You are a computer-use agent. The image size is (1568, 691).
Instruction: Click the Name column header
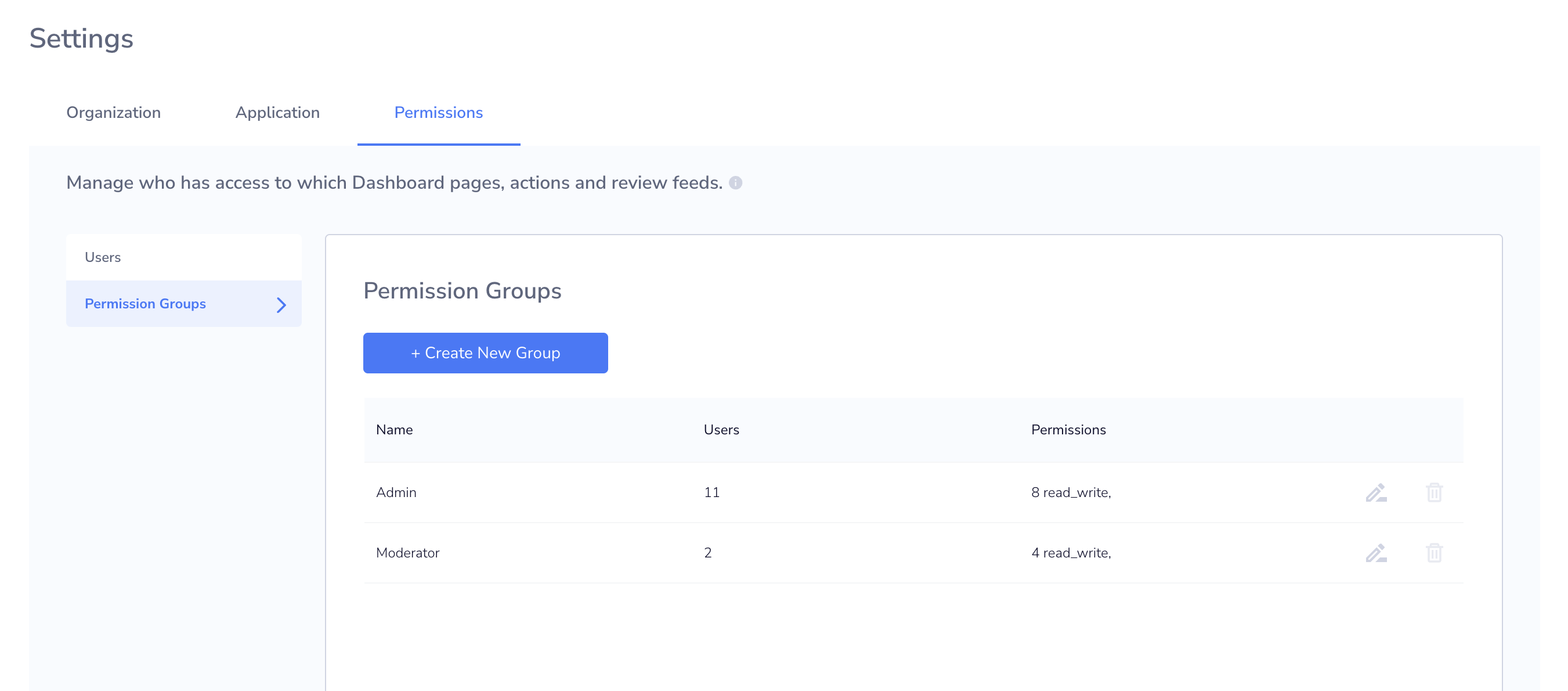point(394,430)
